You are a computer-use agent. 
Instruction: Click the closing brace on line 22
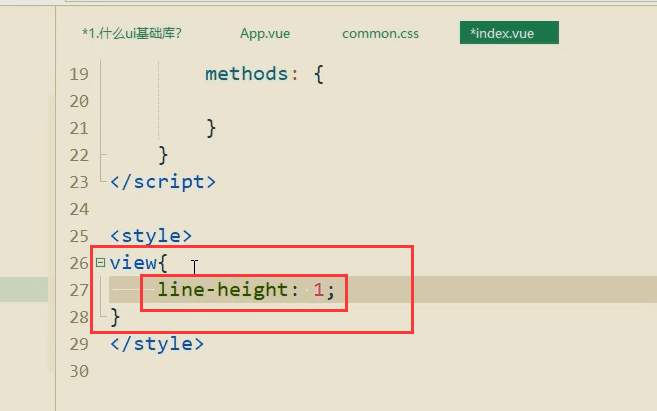click(x=163, y=155)
